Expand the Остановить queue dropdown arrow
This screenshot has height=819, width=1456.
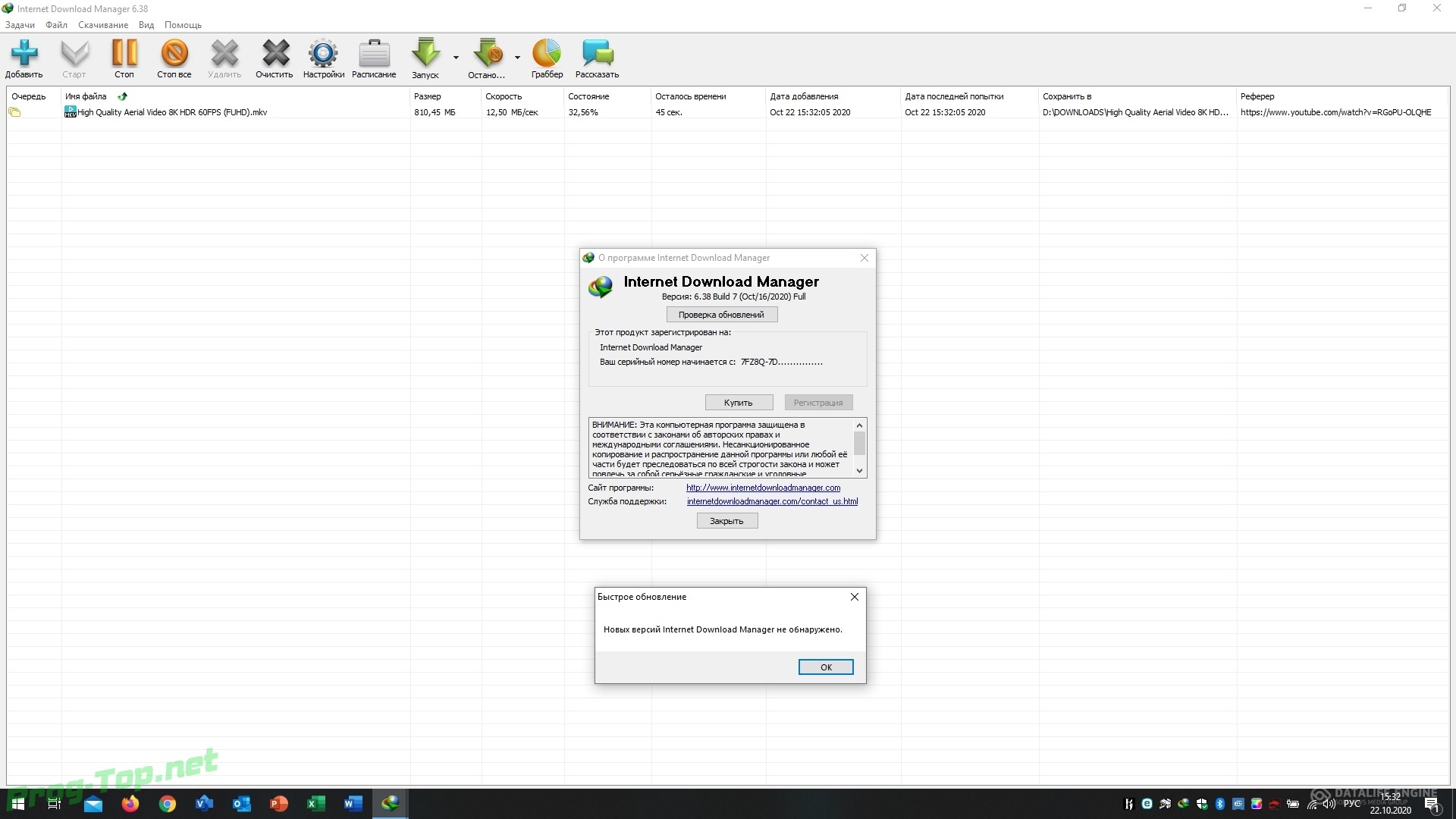pos(517,57)
